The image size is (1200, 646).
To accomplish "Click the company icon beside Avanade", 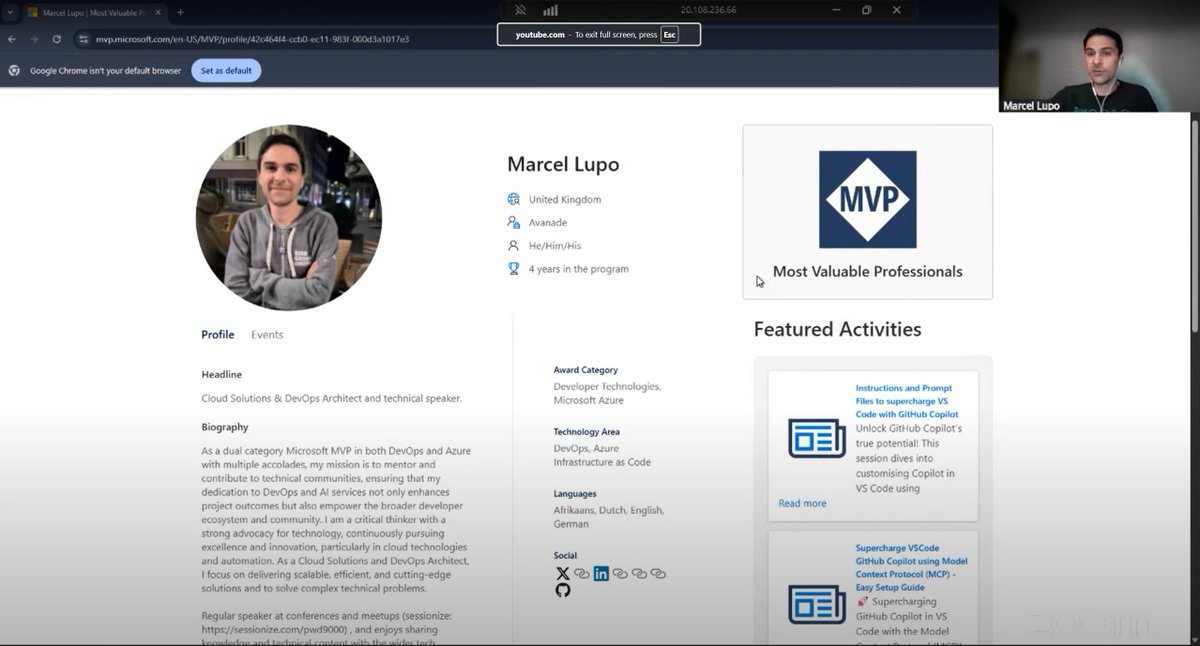I will pos(514,222).
